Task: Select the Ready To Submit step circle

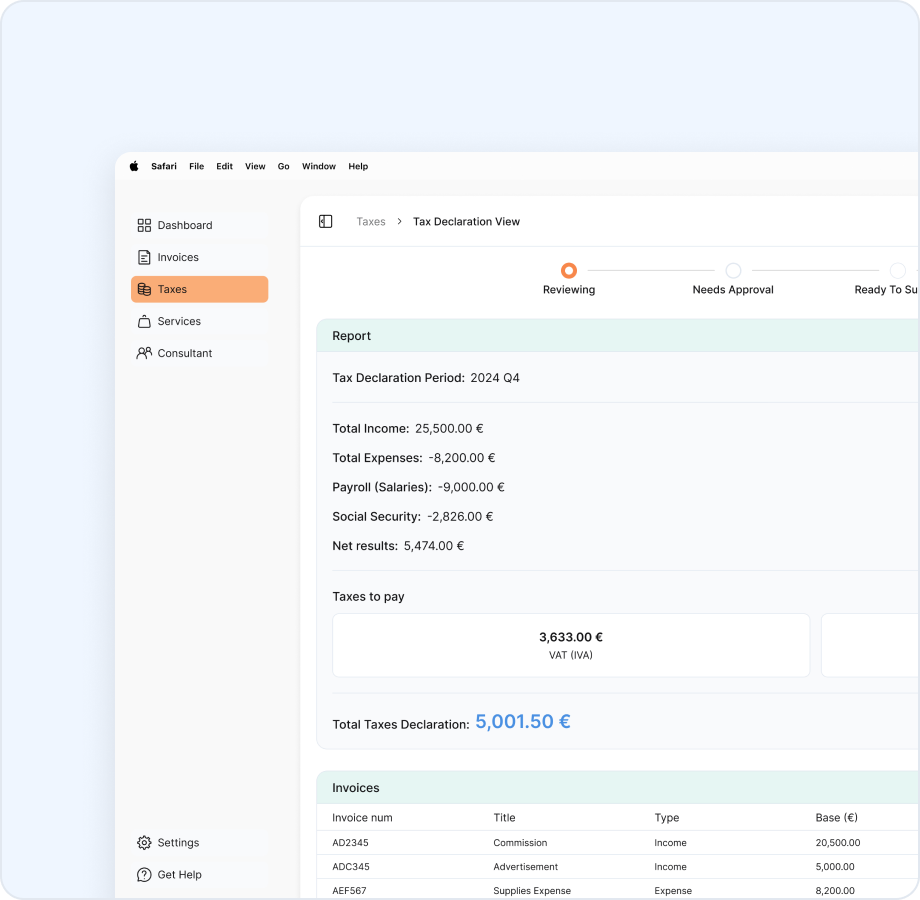Action: tap(897, 271)
